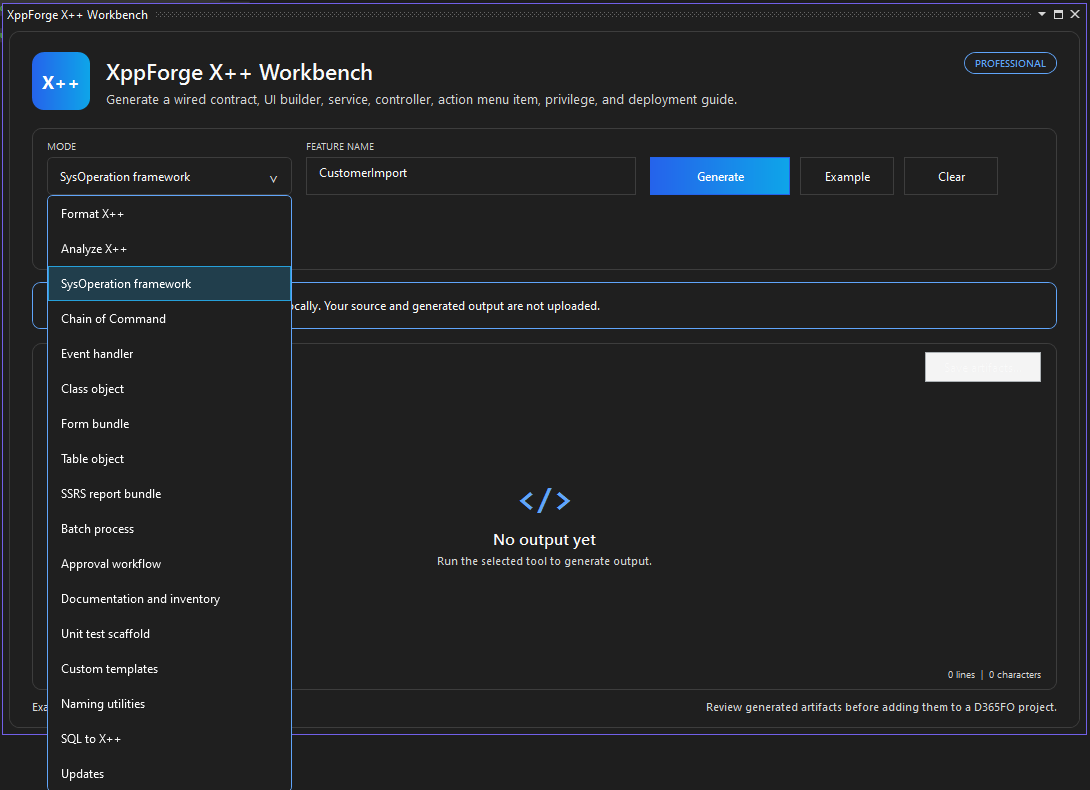Screen dimensions: 1090x790
Task: Click the X++ app logo icon
Action: (x=61, y=81)
